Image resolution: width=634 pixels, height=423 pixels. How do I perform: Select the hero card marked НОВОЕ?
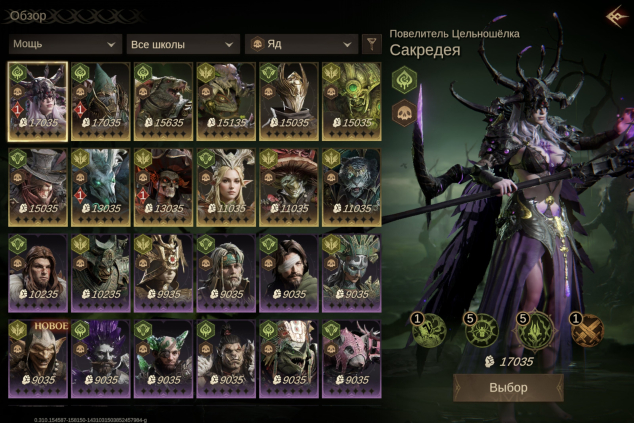click(x=38, y=359)
